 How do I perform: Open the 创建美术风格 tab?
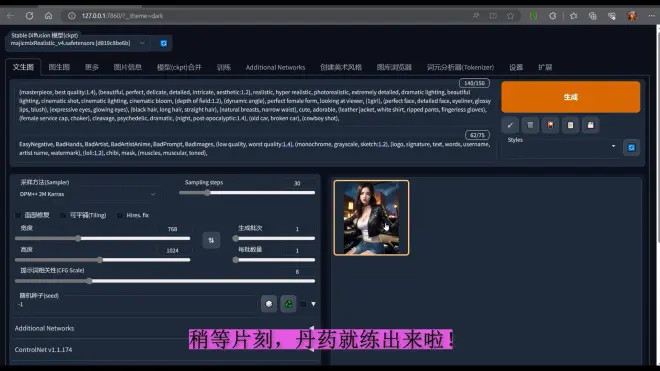341,67
